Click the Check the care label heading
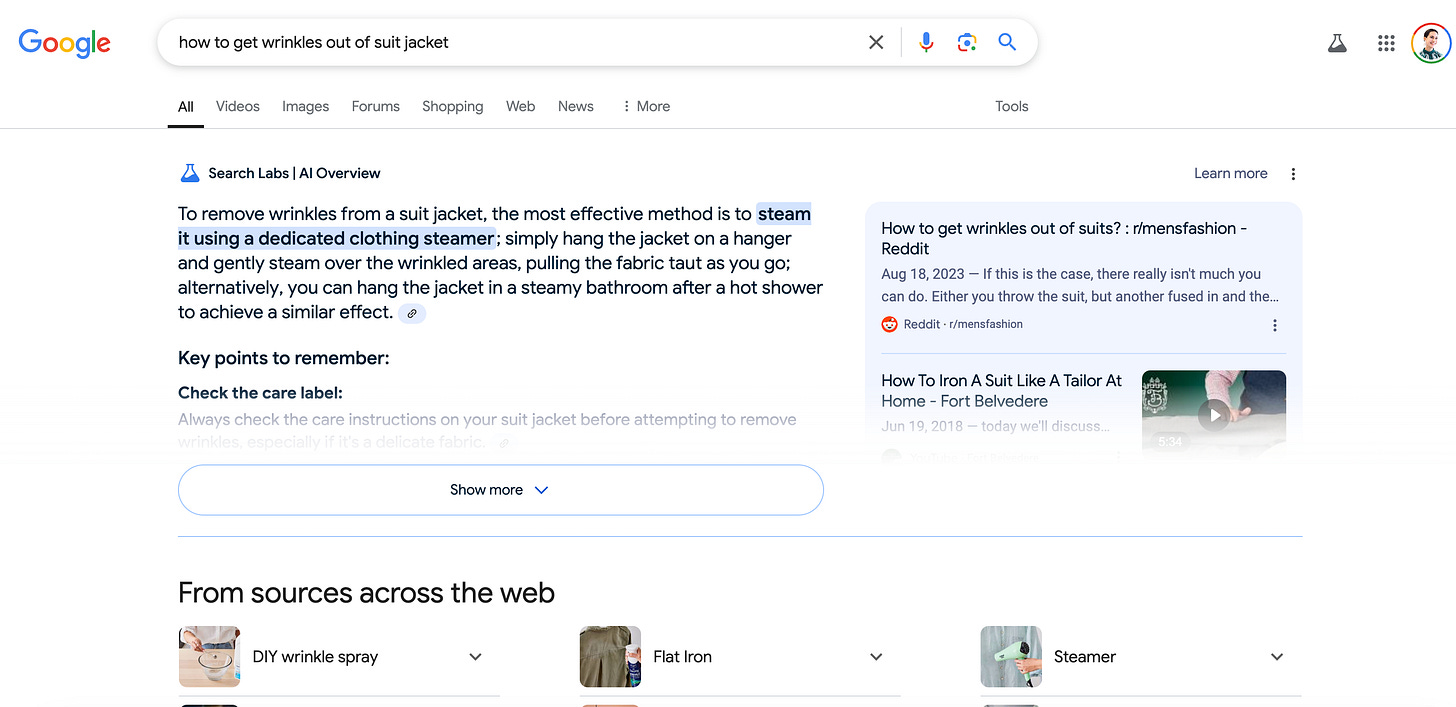The height and width of the screenshot is (707, 1456). [260, 393]
